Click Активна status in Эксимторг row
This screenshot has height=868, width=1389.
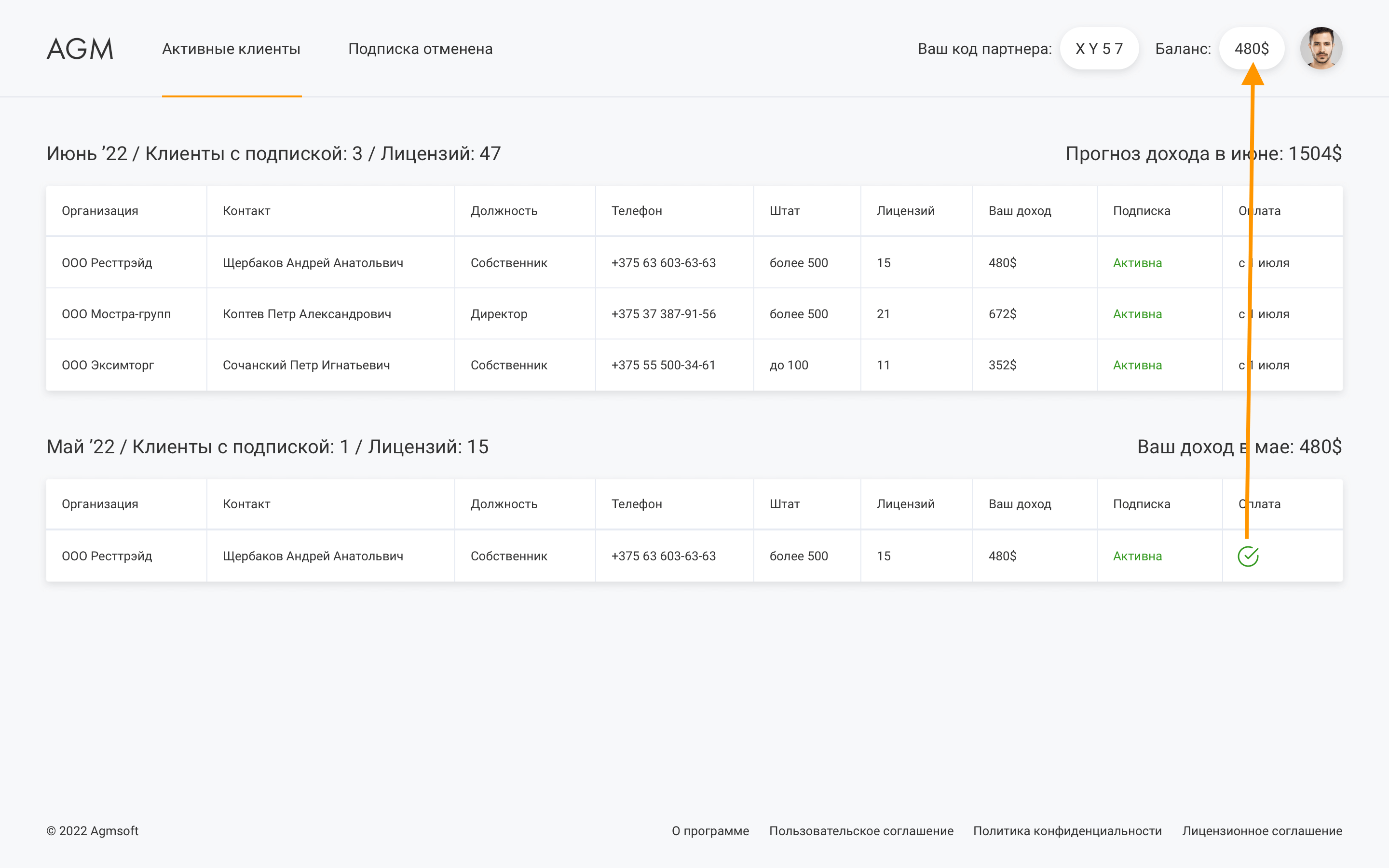[x=1137, y=365]
